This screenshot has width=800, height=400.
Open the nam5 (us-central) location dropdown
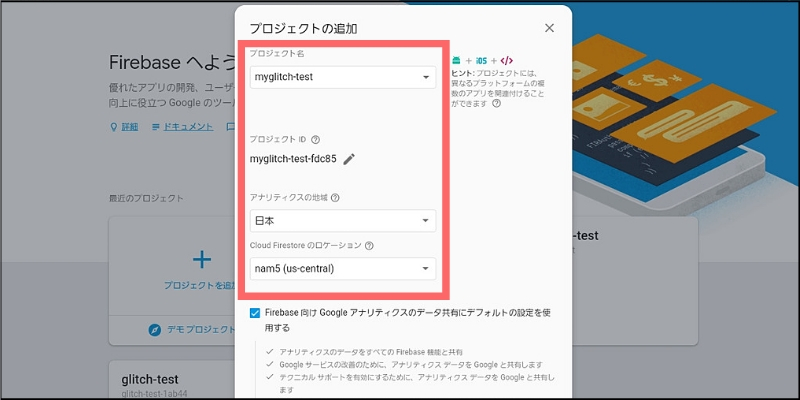click(343, 268)
